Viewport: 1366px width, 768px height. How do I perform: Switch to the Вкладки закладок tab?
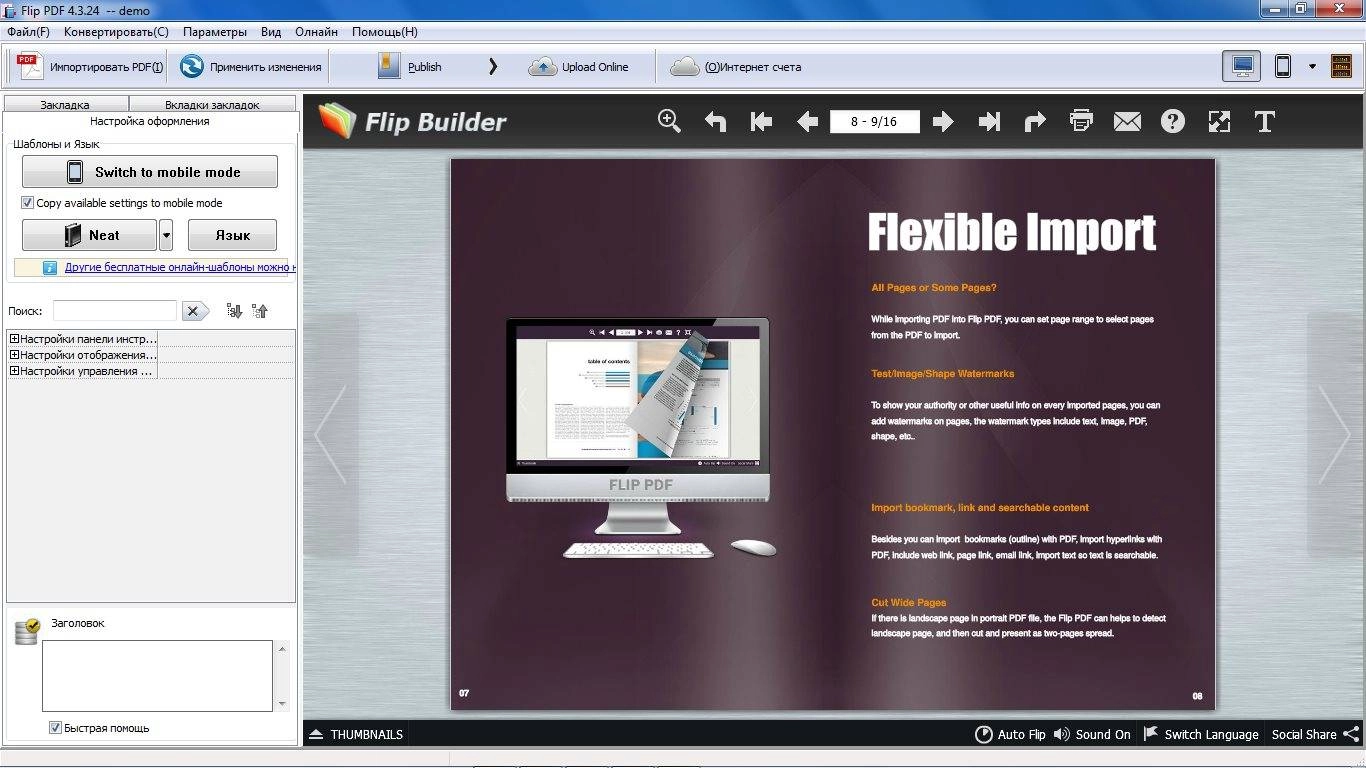pyautogui.click(x=212, y=104)
